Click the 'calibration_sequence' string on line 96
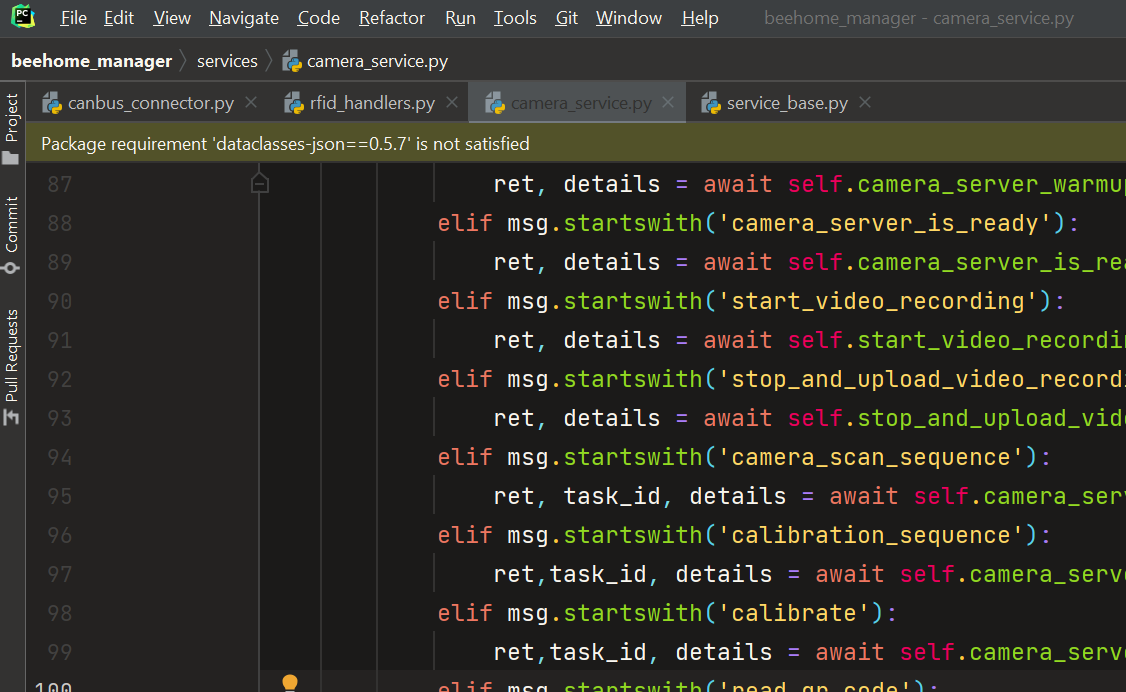 click(x=870, y=536)
